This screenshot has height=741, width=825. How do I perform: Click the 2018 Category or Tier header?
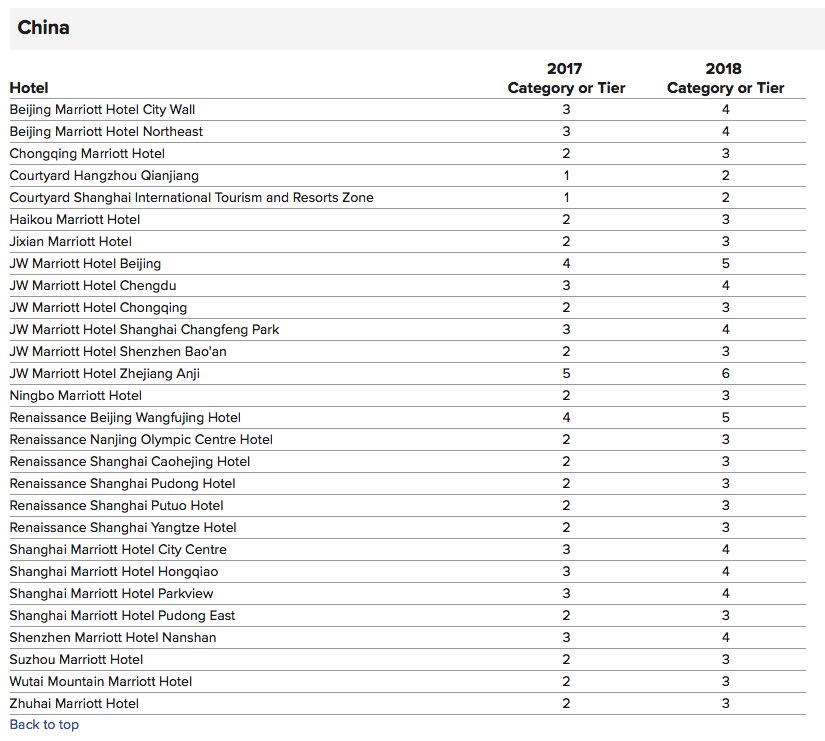pyautogui.click(x=726, y=78)
